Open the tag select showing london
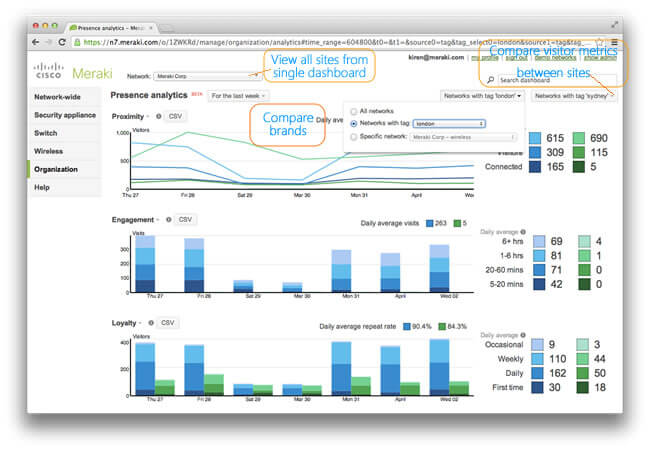Viewport: 650px width, 451px height. pos(449,124)
